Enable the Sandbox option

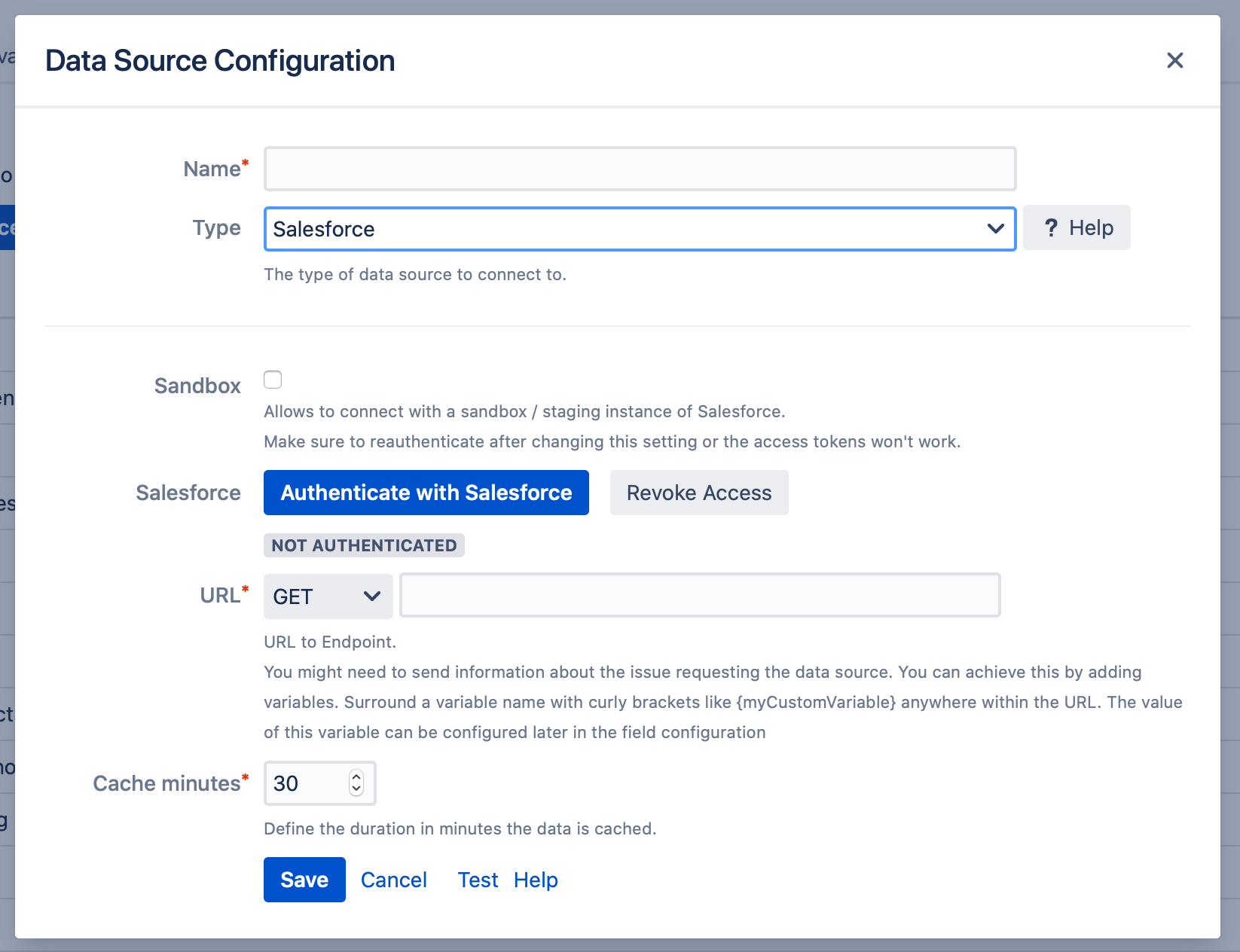tap(273, 380)
